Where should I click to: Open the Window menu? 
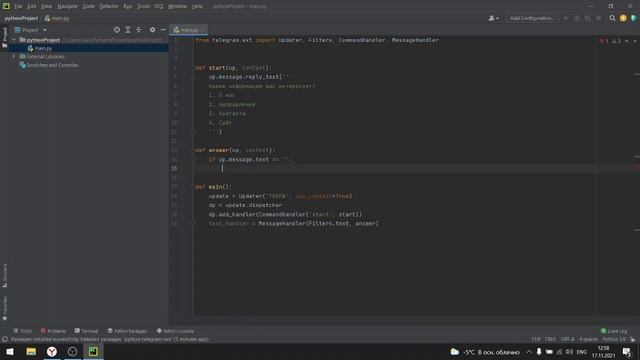point(177,7)
